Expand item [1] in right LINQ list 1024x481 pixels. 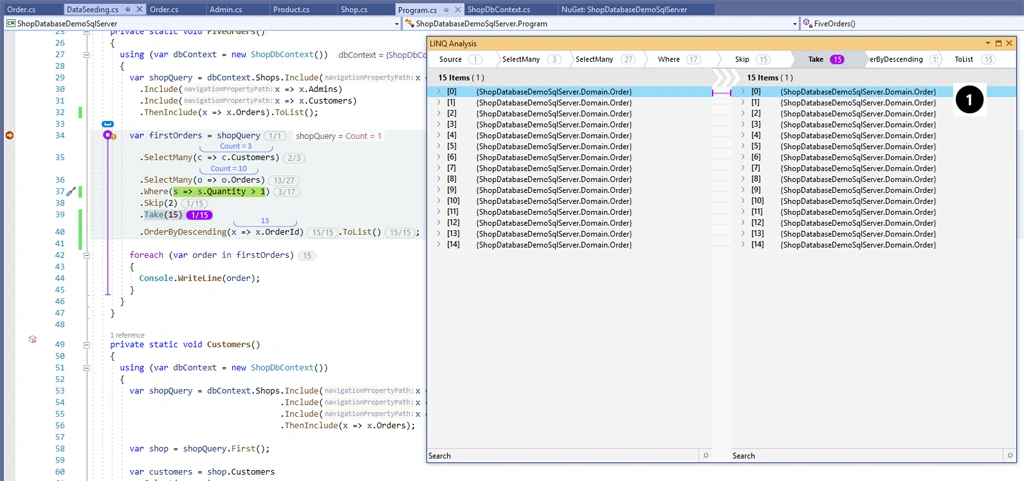coord(743,102)
